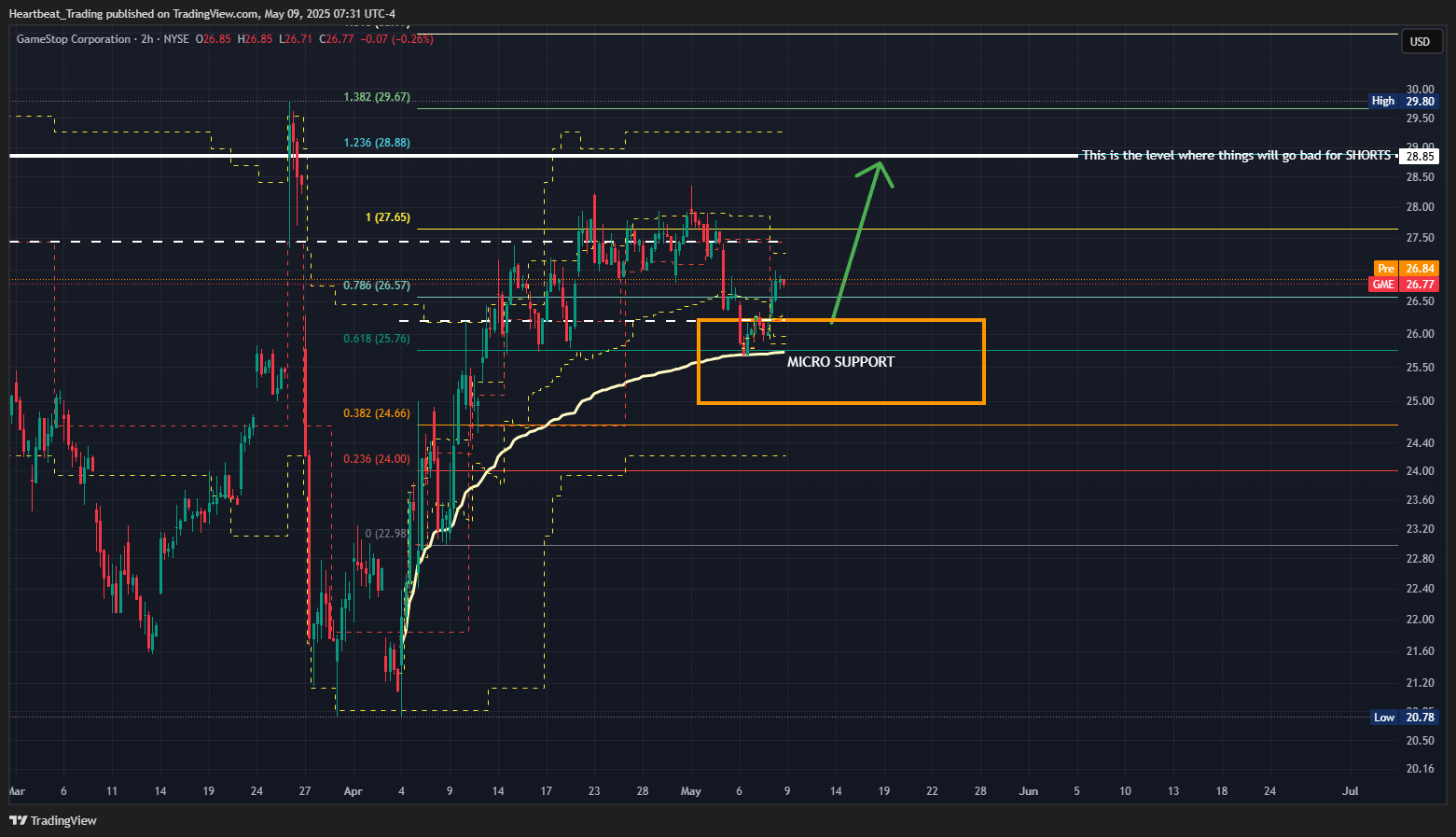
Task: Select the 1.382 (29.67) Fibonacci label
Action: pyautogui.click(x=377, y=97)
